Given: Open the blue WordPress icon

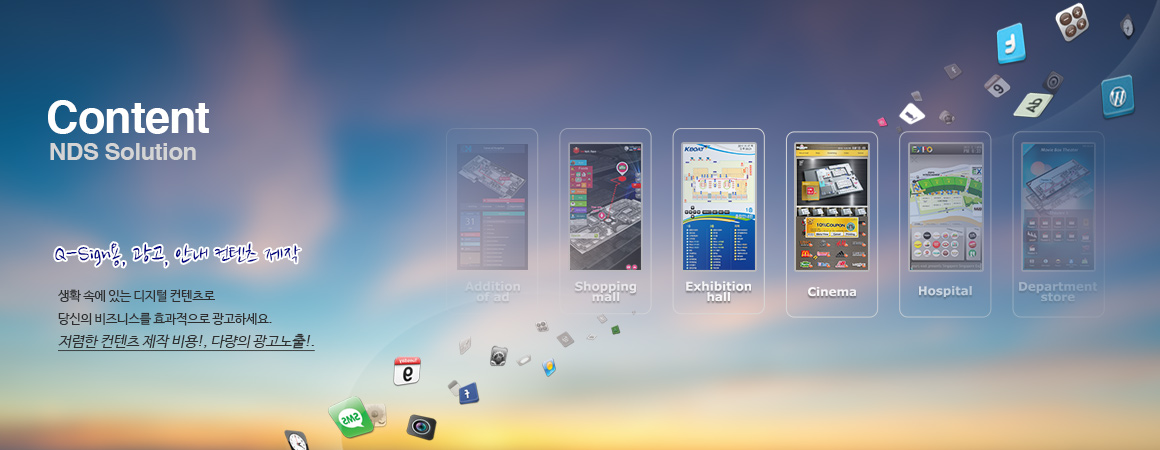Looking at the screenshot, I should click(x=1116, y=96).
